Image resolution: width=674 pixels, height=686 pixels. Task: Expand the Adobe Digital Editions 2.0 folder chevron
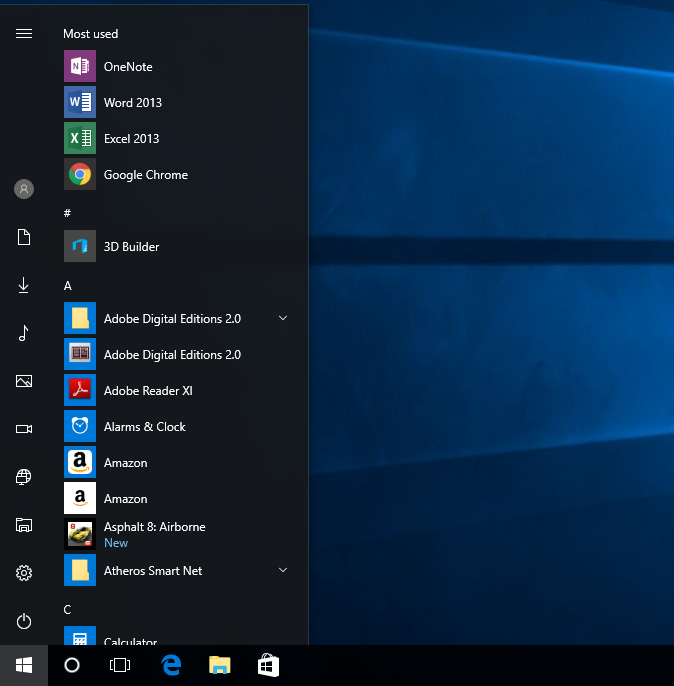[x=283, y=318]
